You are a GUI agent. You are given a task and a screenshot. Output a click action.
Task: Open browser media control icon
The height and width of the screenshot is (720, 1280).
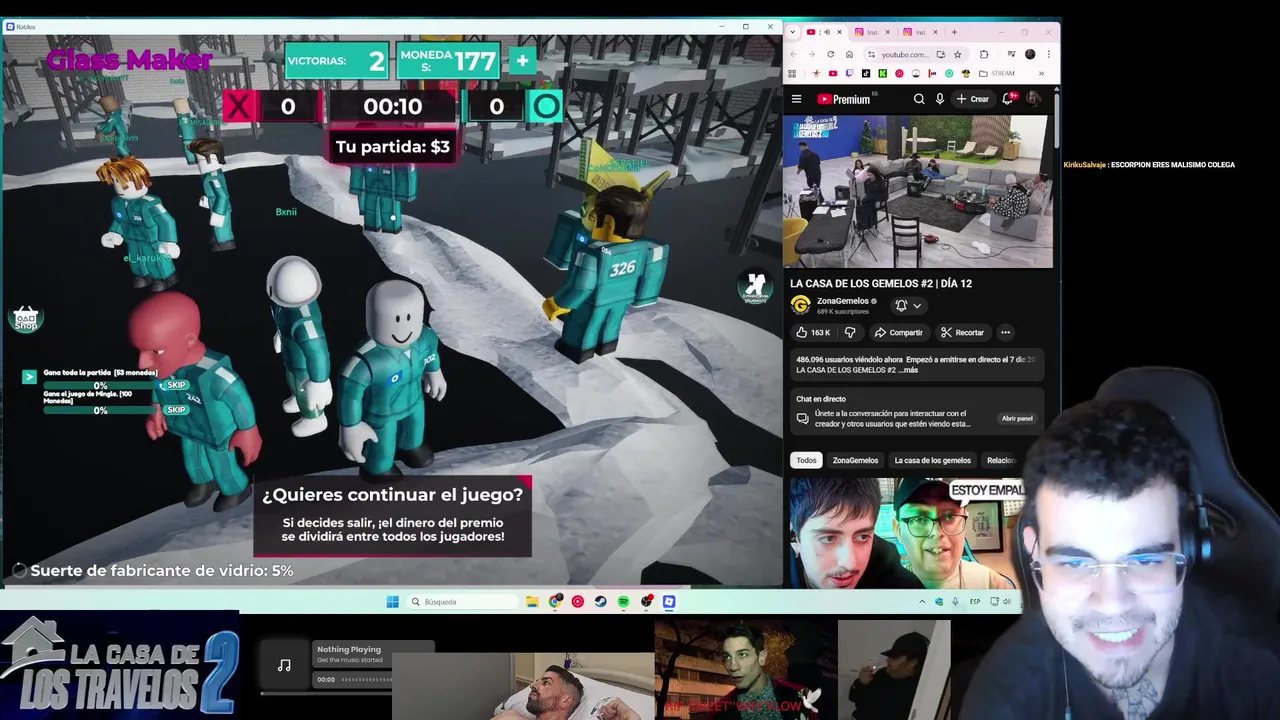coord(1012,54)
